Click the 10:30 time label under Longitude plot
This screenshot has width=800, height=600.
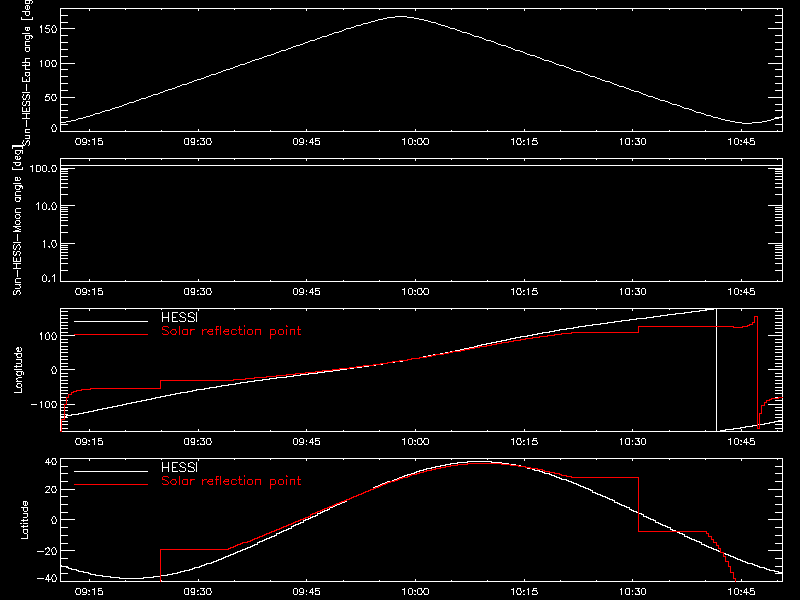pos(633,442)
